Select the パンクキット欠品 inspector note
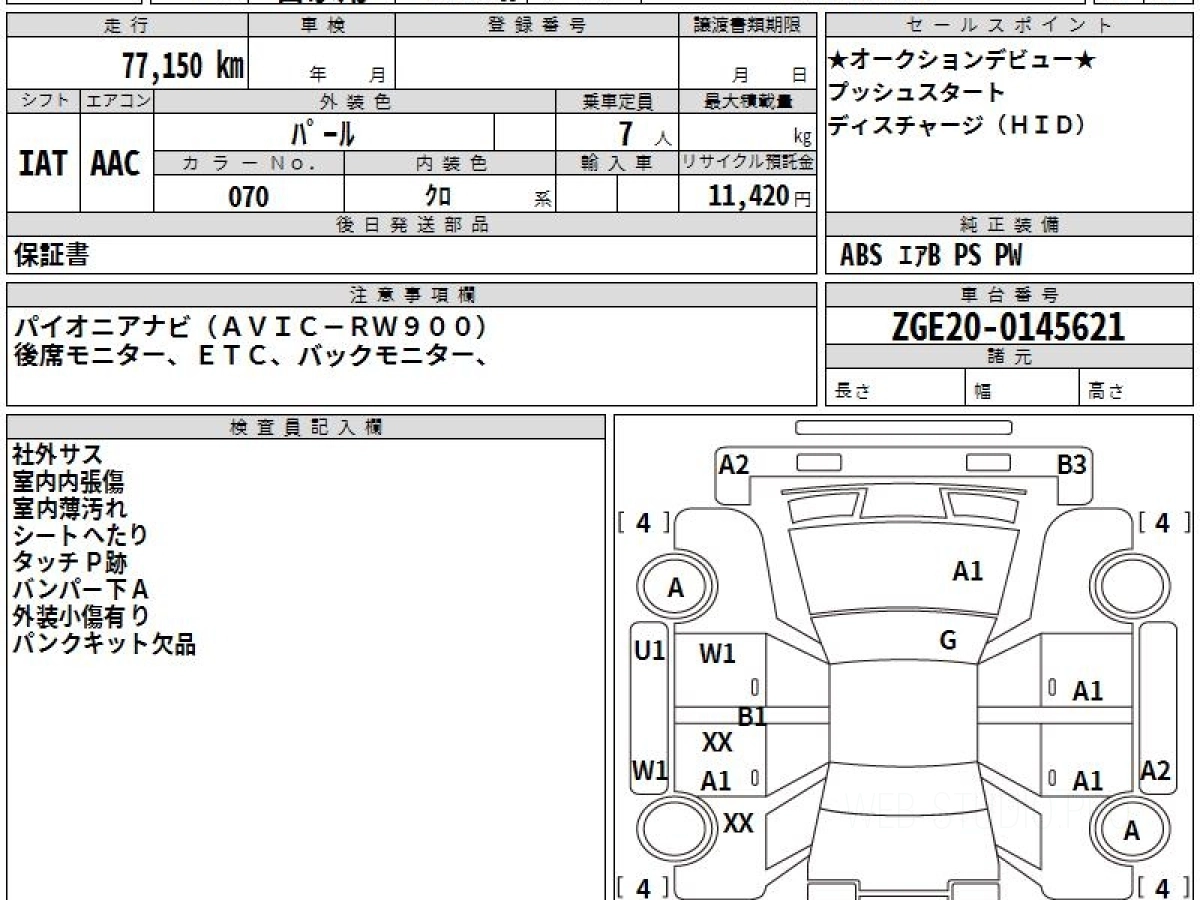Image resolution: width=1200 pixels, height=900 pixels. [x=104, y=643]
